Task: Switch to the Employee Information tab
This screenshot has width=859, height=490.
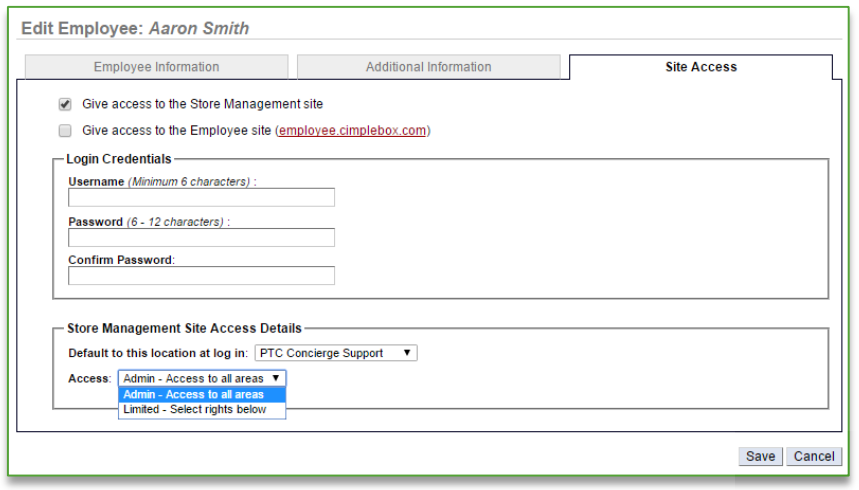Action: (x=156, y=67)
